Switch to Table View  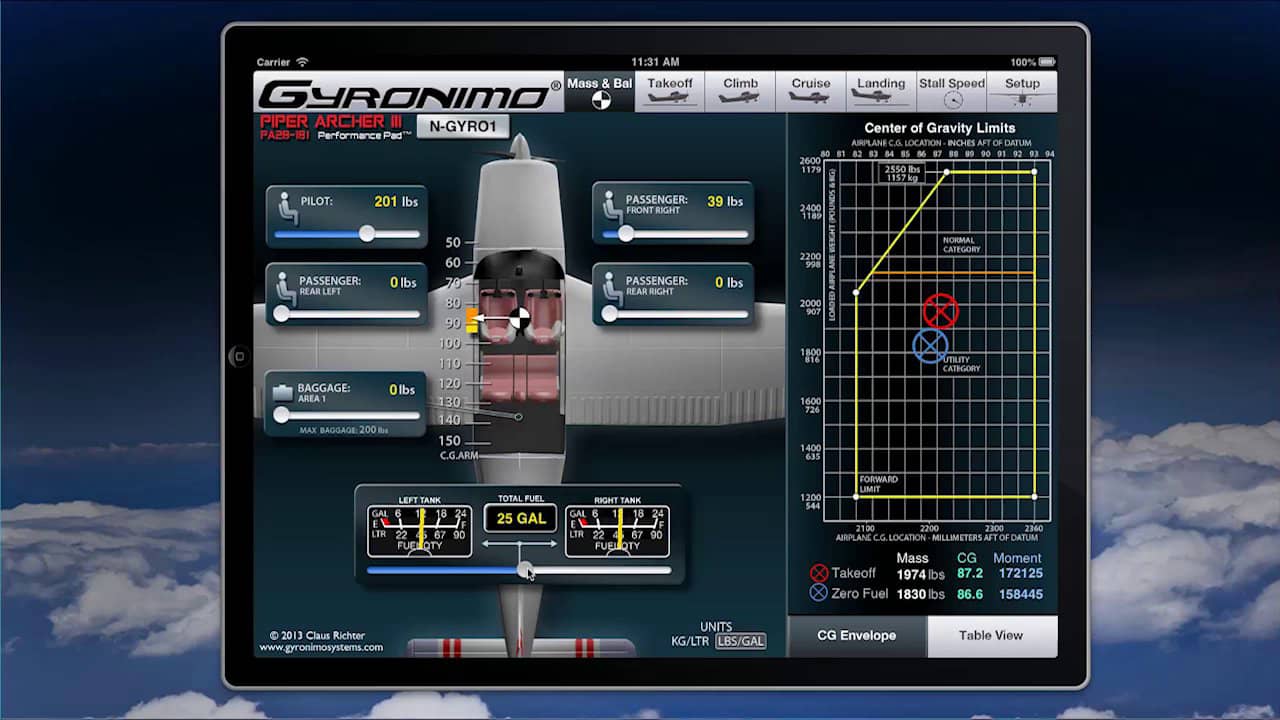[991, 636]
